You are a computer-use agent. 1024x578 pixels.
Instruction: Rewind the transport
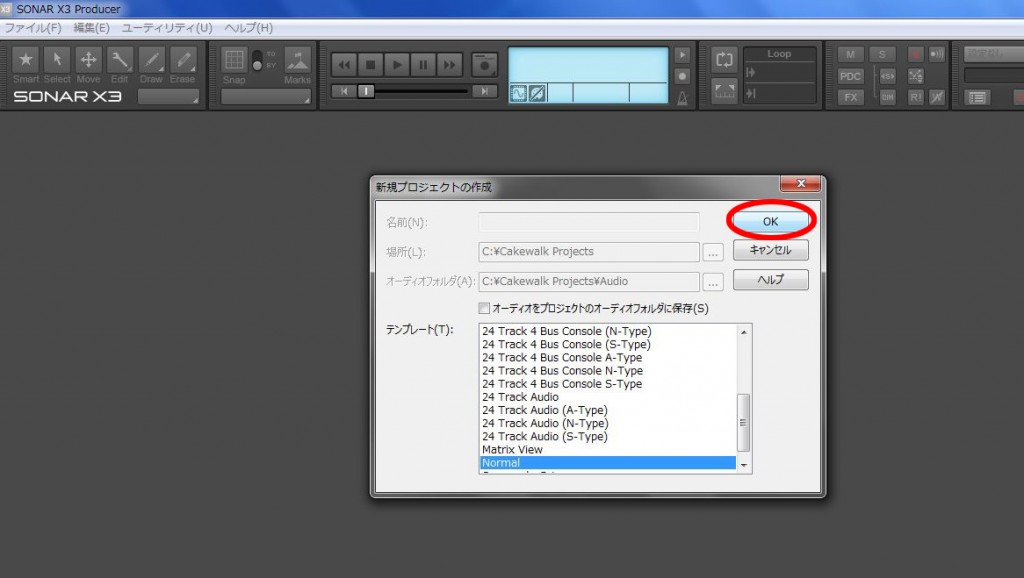pos(344,65)
